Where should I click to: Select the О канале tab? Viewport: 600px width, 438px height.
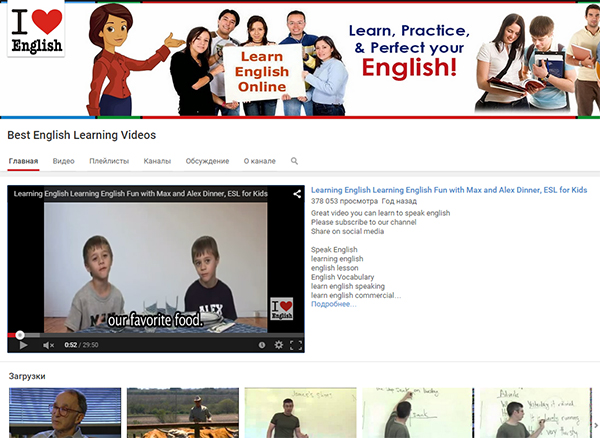[260, 161]
